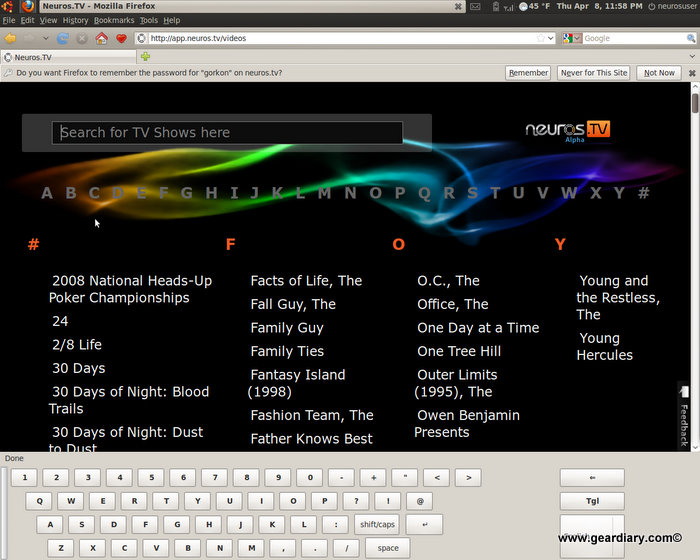The width and height of the screenshot is (700, 560).
Task: Click the neuros TV Alpha logo
Action: pyautogui.click(x=567, y=131)
